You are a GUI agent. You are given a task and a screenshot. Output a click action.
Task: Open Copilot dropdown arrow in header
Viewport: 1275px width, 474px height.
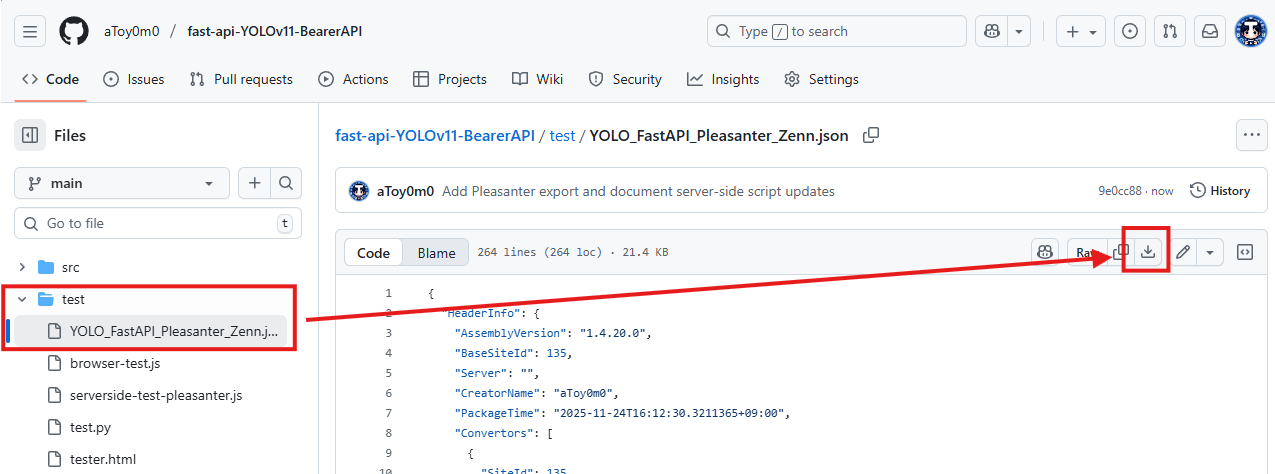coord(1019,31)
